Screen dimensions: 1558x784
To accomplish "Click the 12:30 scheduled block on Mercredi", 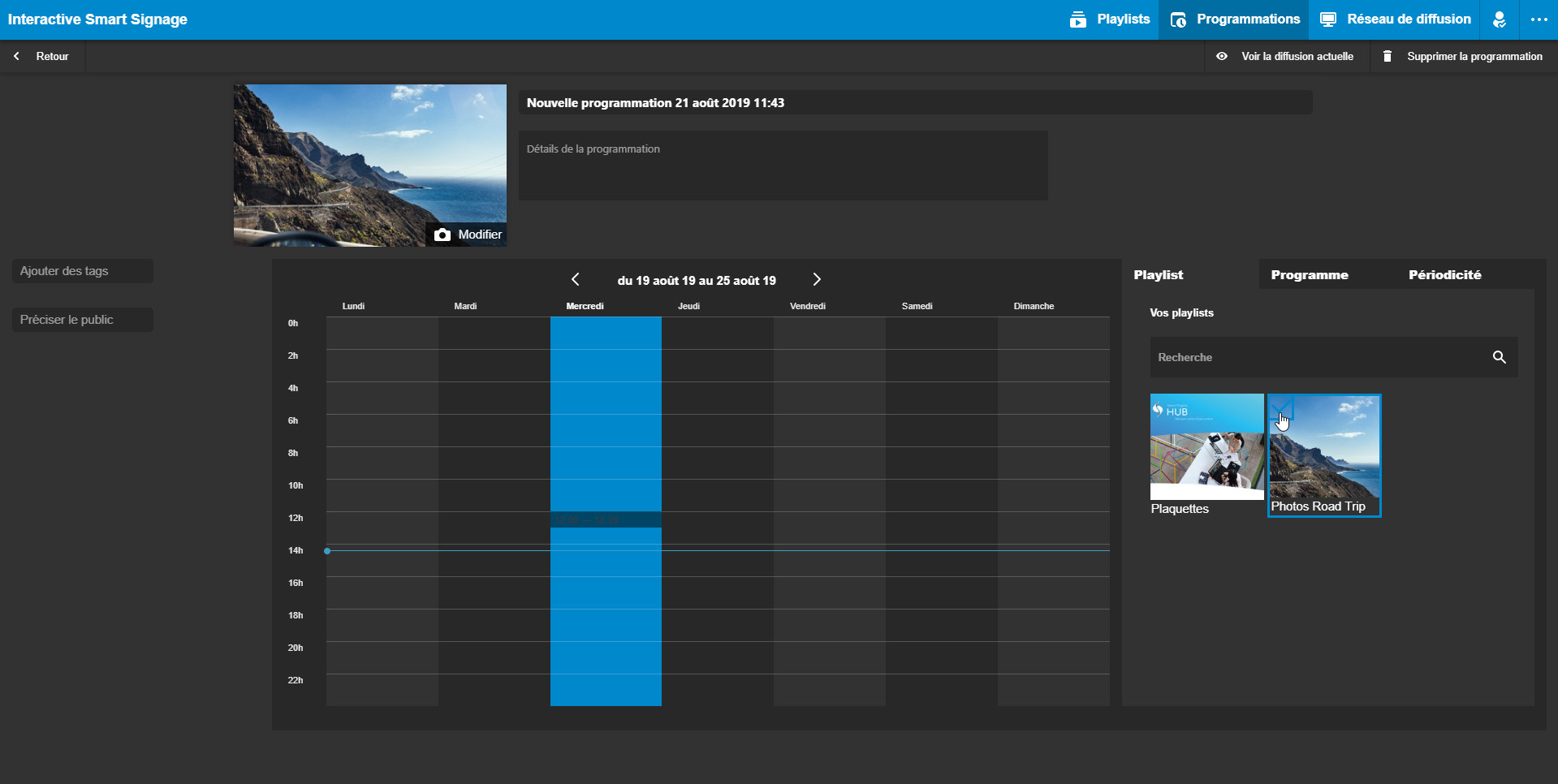I will tap(606, 519).
